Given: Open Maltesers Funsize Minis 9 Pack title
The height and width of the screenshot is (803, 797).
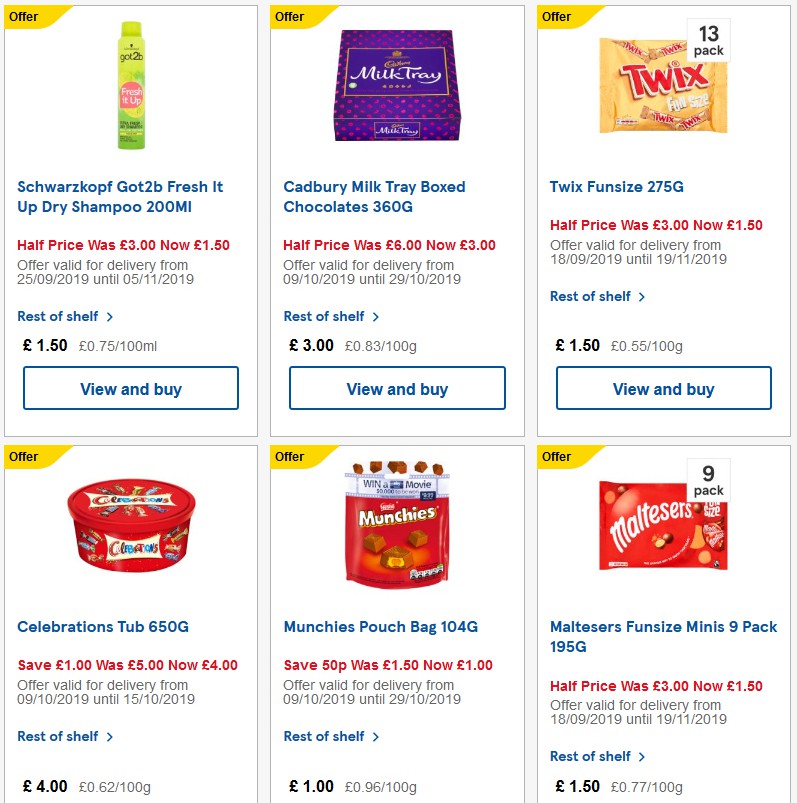Looking at the screenshot, I should pos(662,637).
